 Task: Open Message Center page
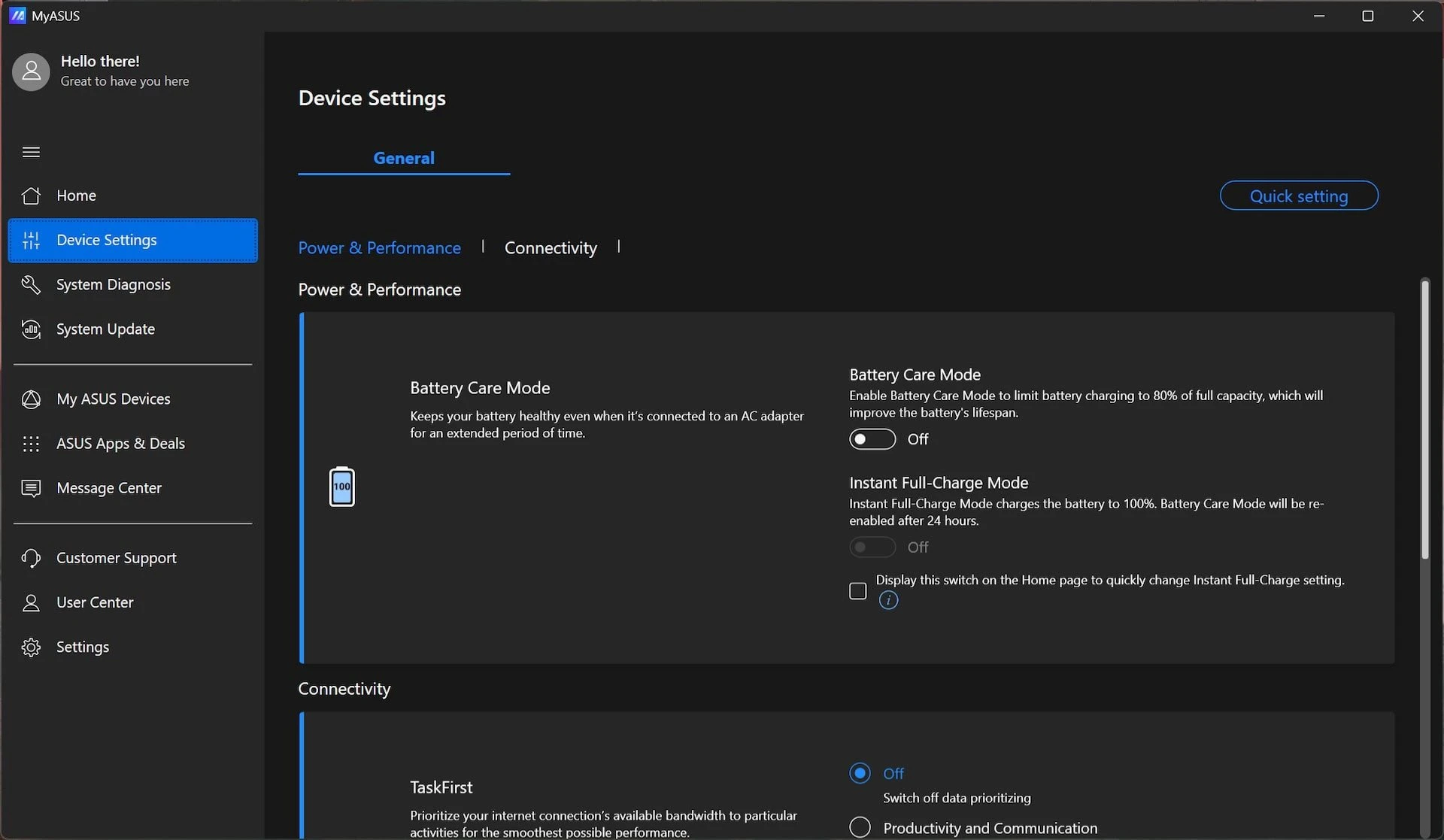[132, 488]
